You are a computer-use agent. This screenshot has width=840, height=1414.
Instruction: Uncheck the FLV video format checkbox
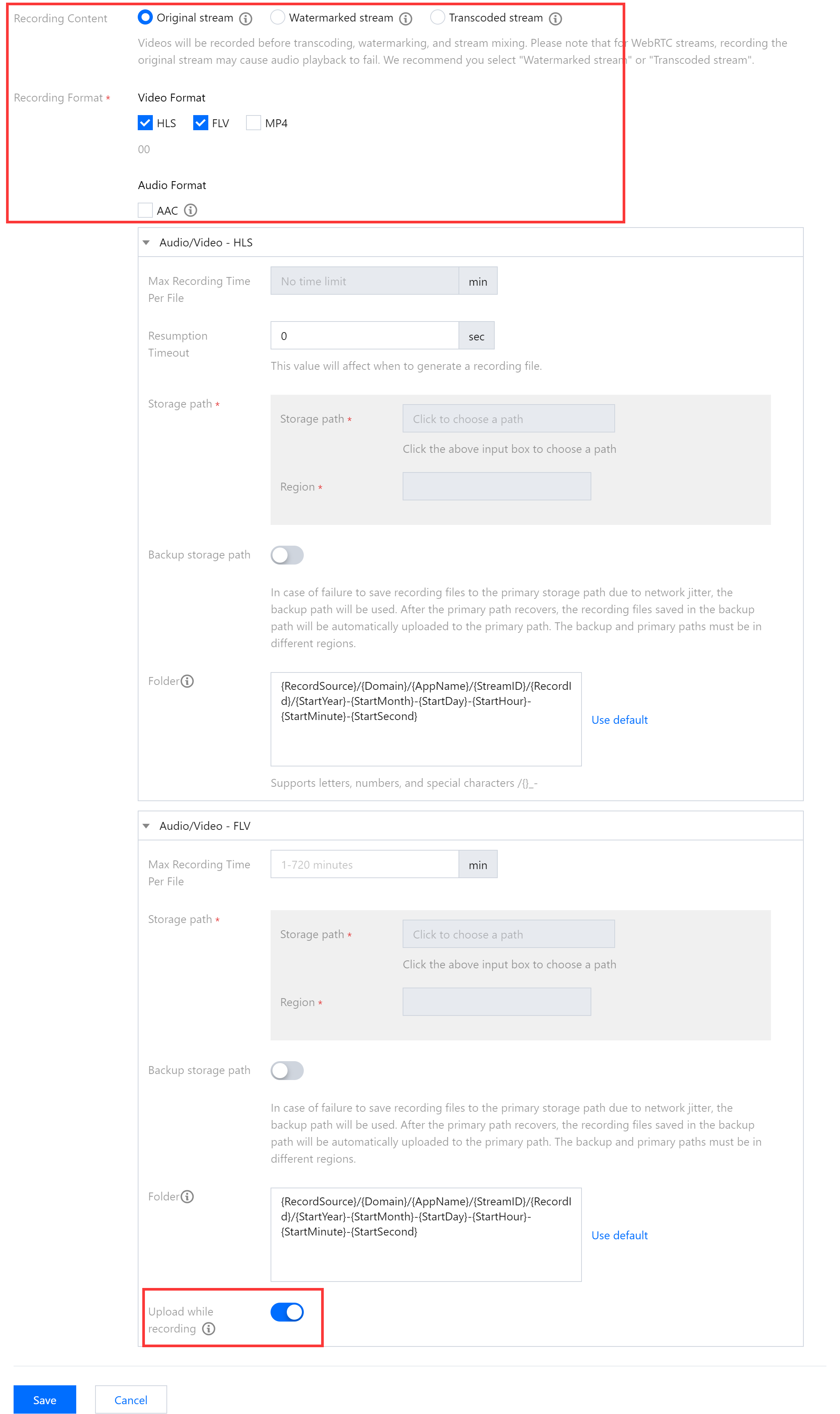coord(200,122)
